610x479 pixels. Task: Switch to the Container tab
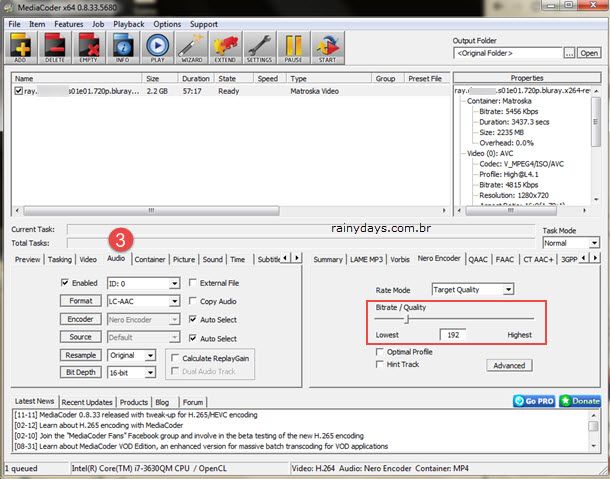tap(150, 260)
